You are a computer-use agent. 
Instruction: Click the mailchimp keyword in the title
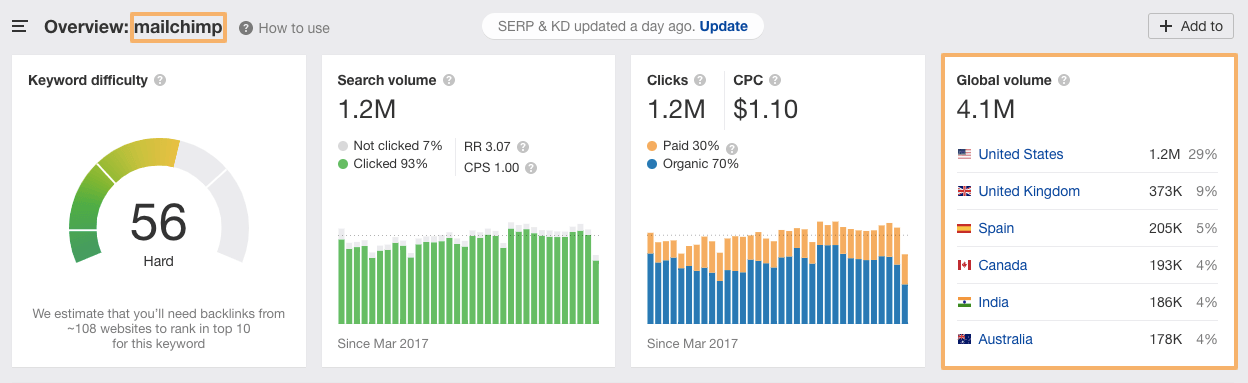[x=178, y=26]
